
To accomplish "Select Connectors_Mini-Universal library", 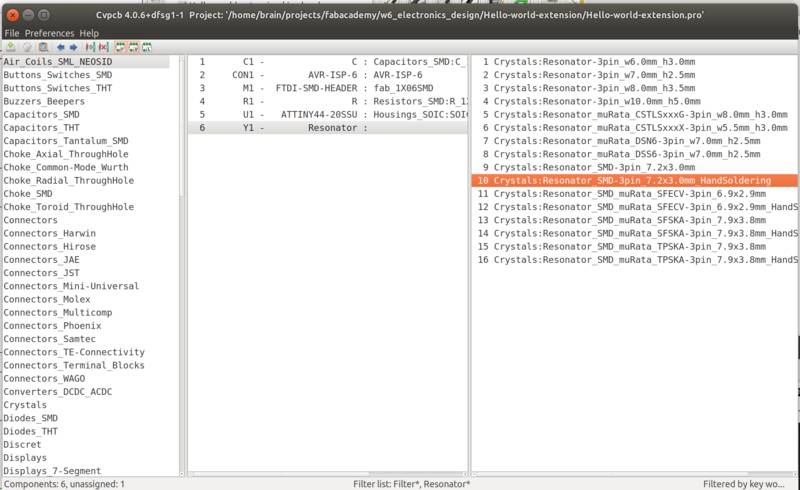I will click(71, 286).
